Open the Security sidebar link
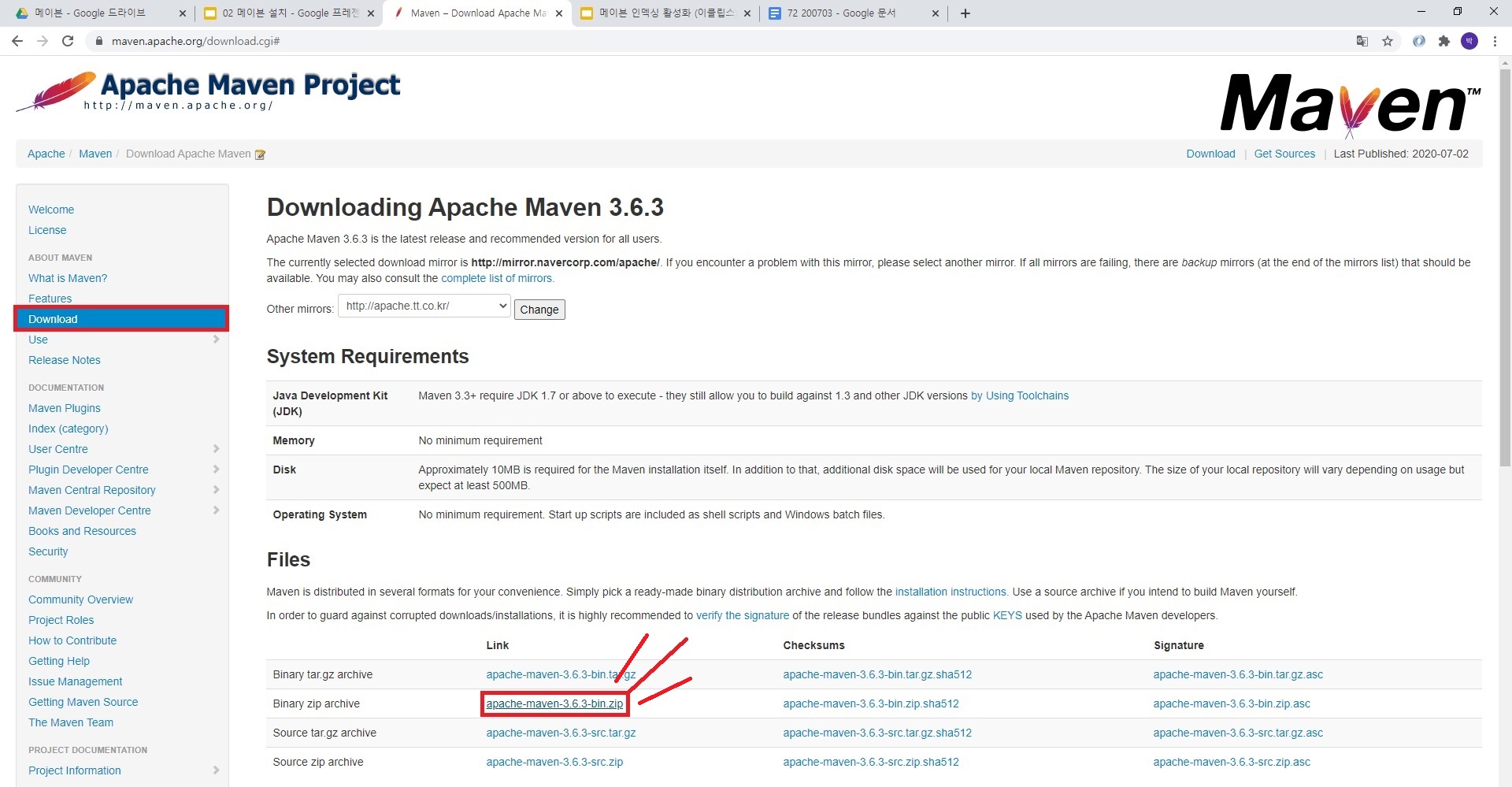The image size is (1512, 787). 48,551
